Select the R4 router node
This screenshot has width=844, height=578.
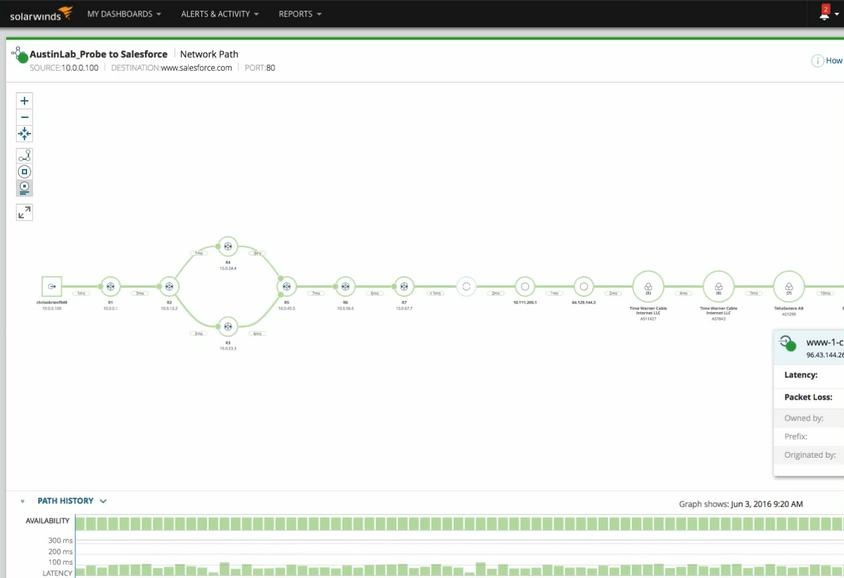click(x=228, y=246)
